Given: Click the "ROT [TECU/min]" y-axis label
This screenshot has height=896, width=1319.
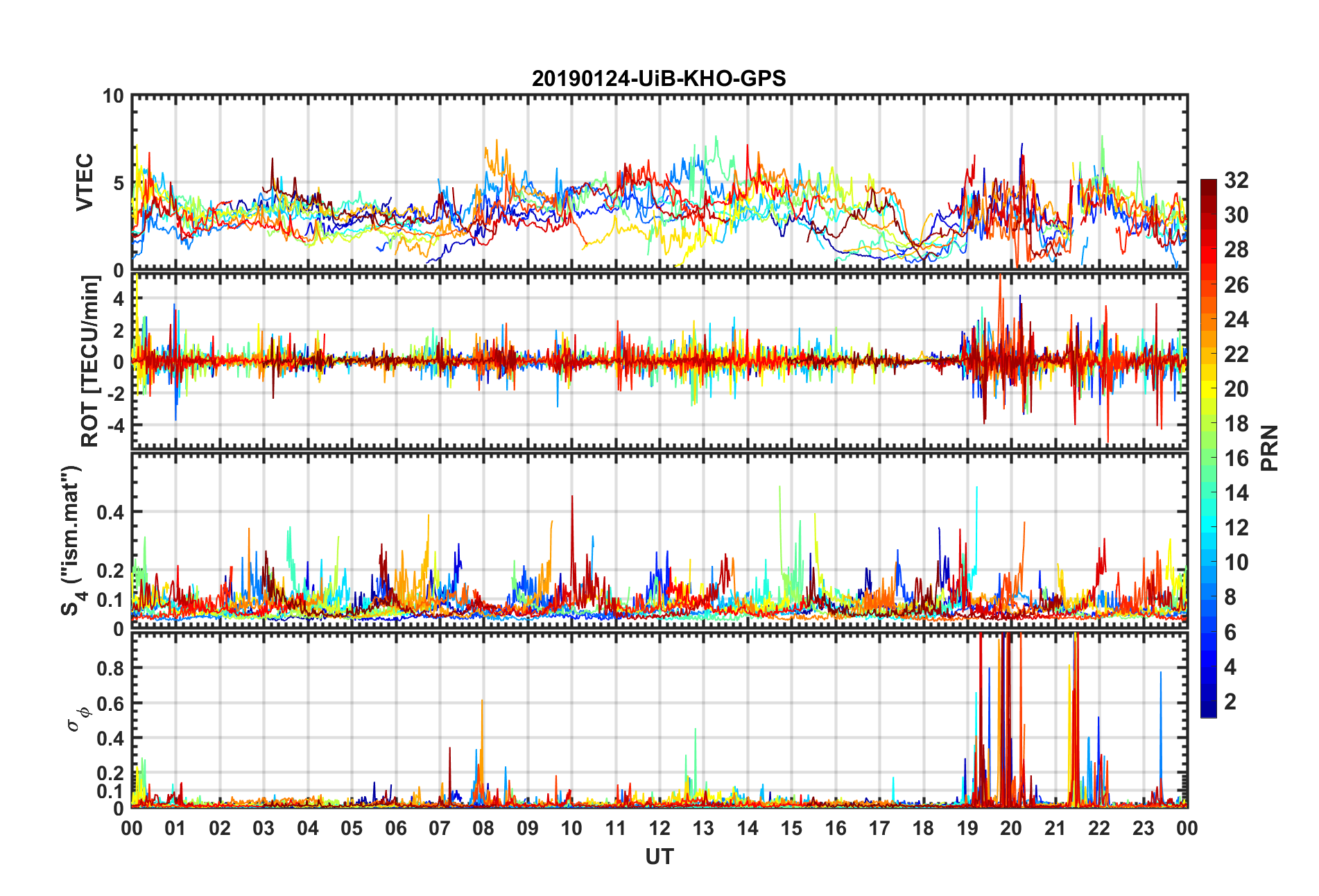Looking at the screenshot, I should point(90,361).
